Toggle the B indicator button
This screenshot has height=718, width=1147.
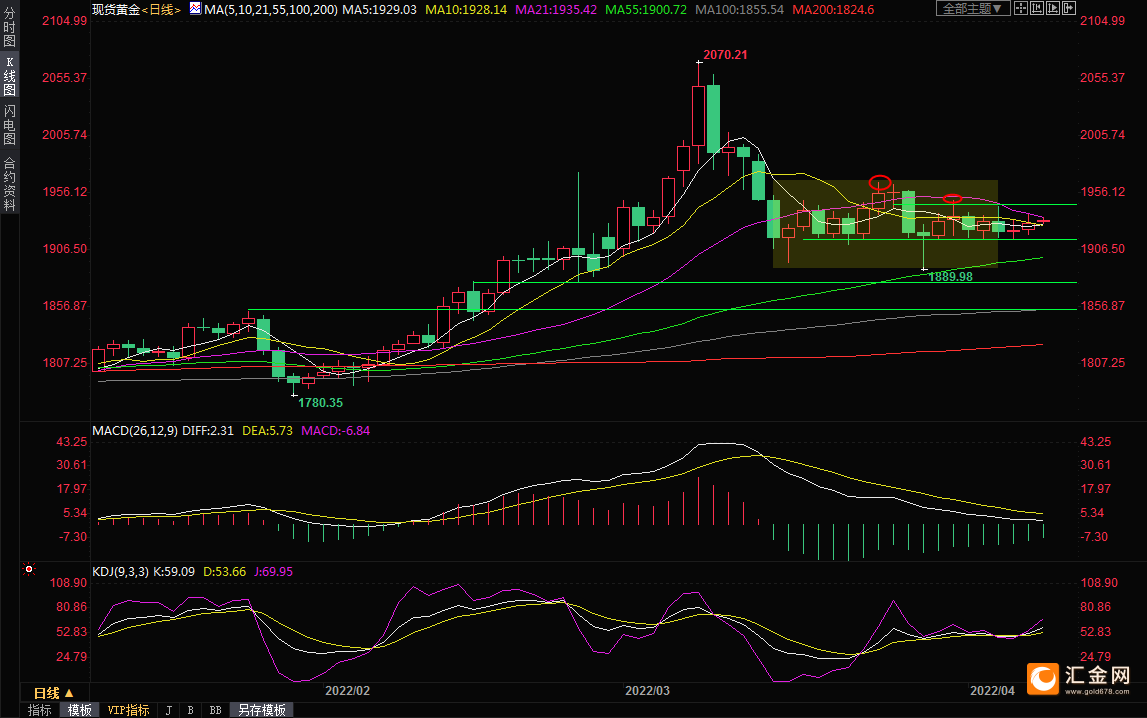pyautogui.click(x=190, y=710)
